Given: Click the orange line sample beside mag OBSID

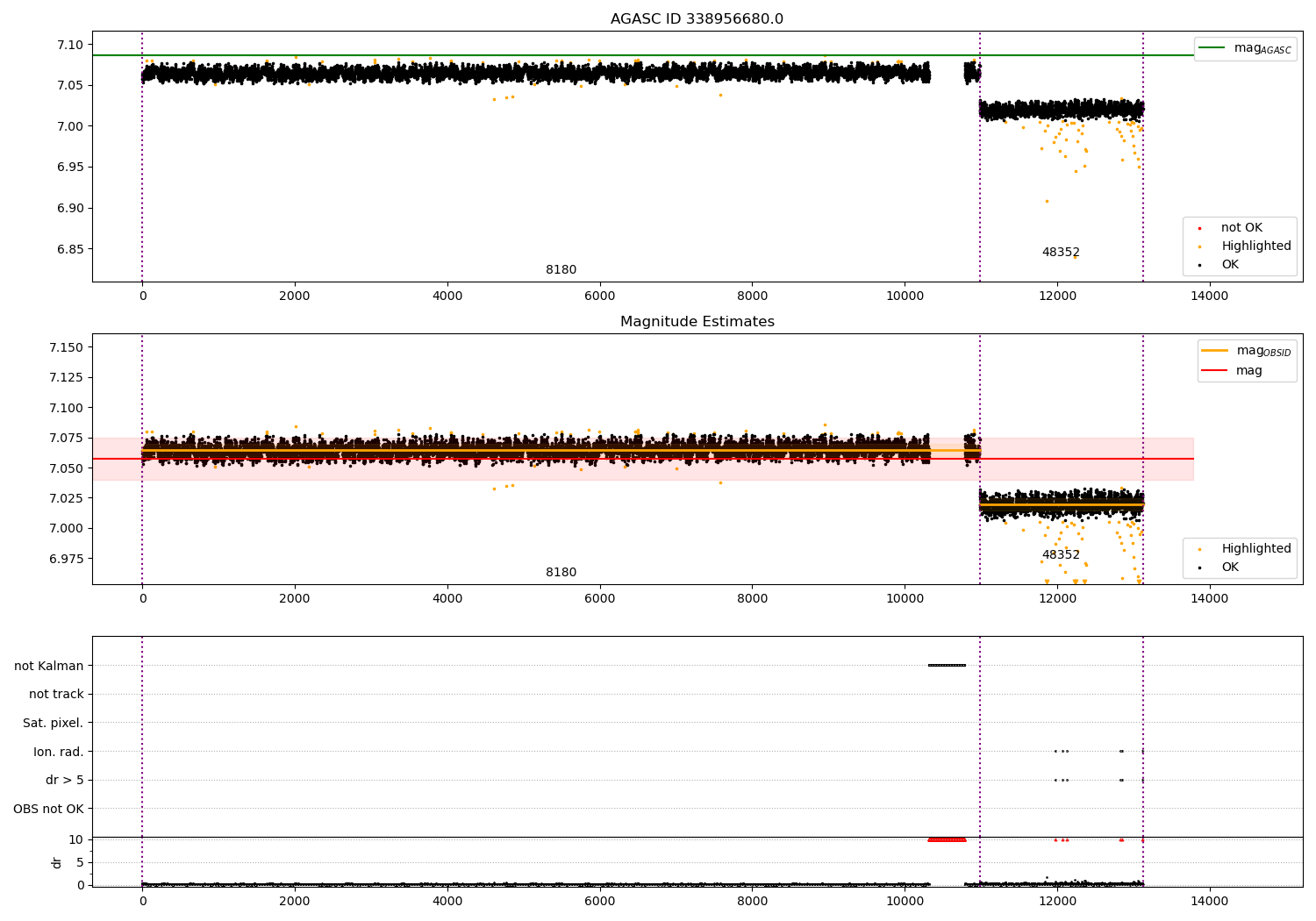Looking at the screenshot, I should (x=1214, y=351).
